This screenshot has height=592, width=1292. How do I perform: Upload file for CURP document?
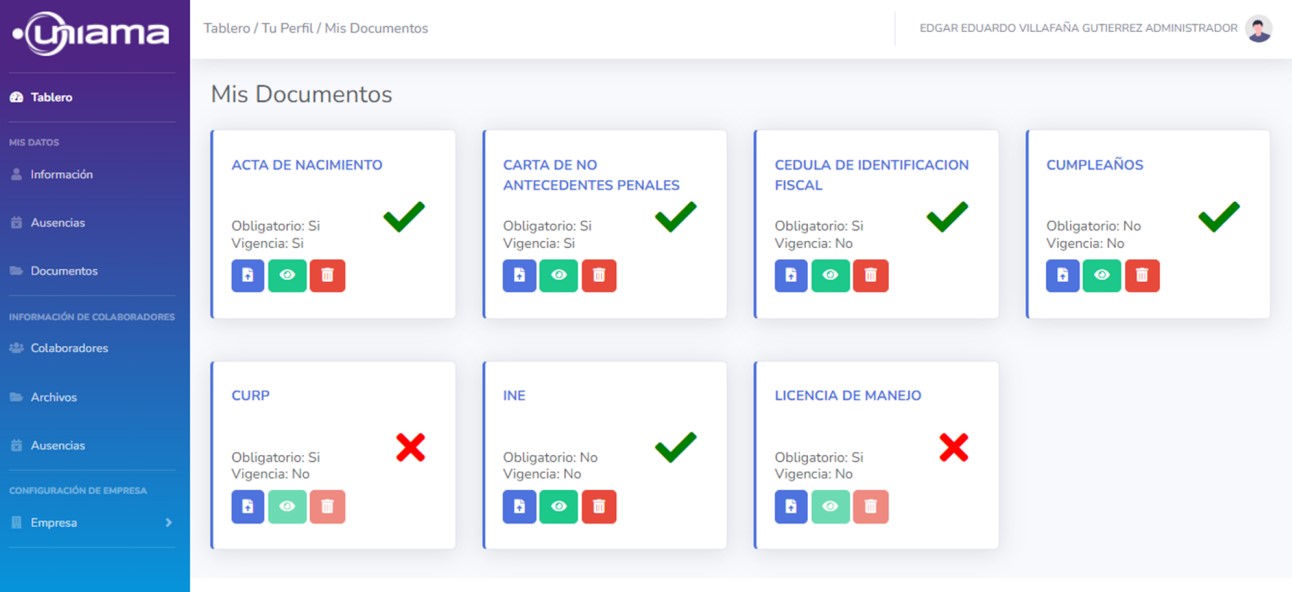pos(248,507)
